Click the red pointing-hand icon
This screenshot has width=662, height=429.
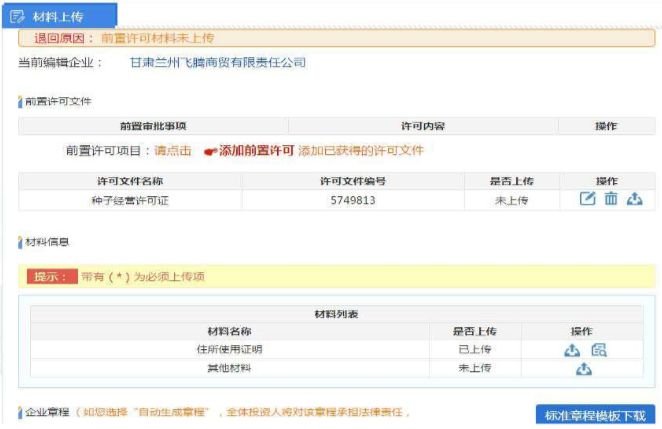(x=210, y=151)
